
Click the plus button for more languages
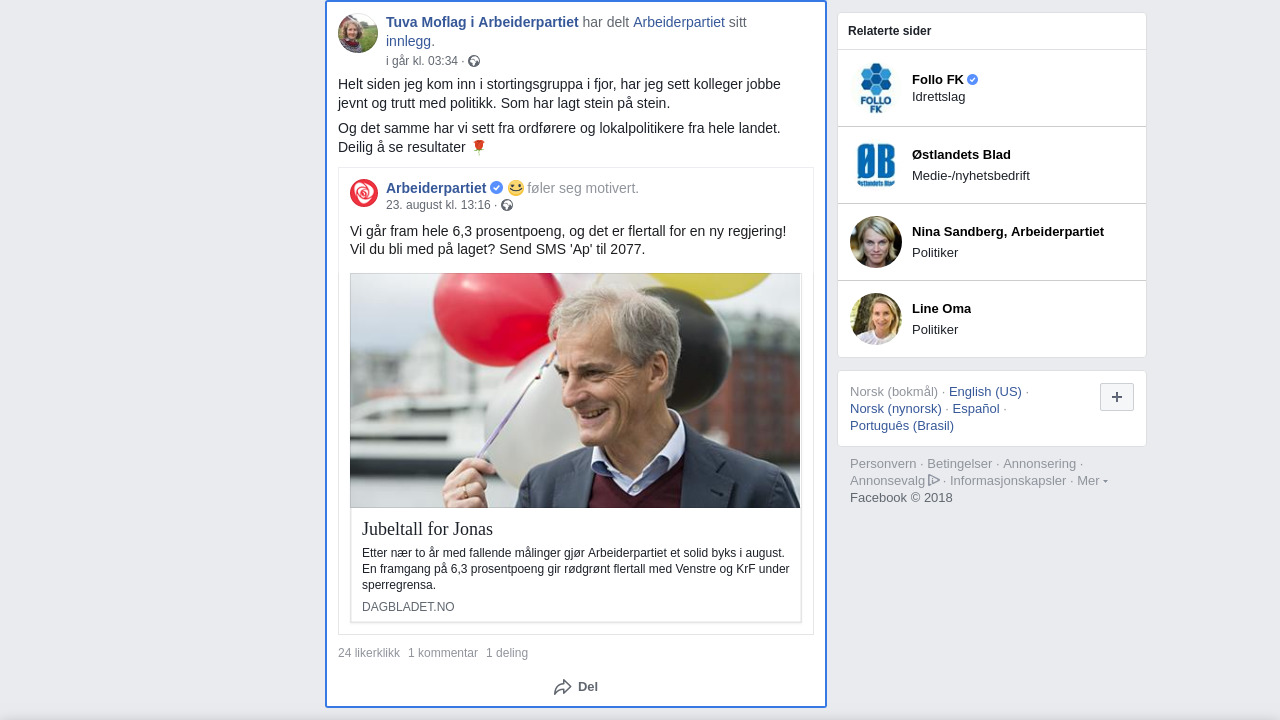1117,397
